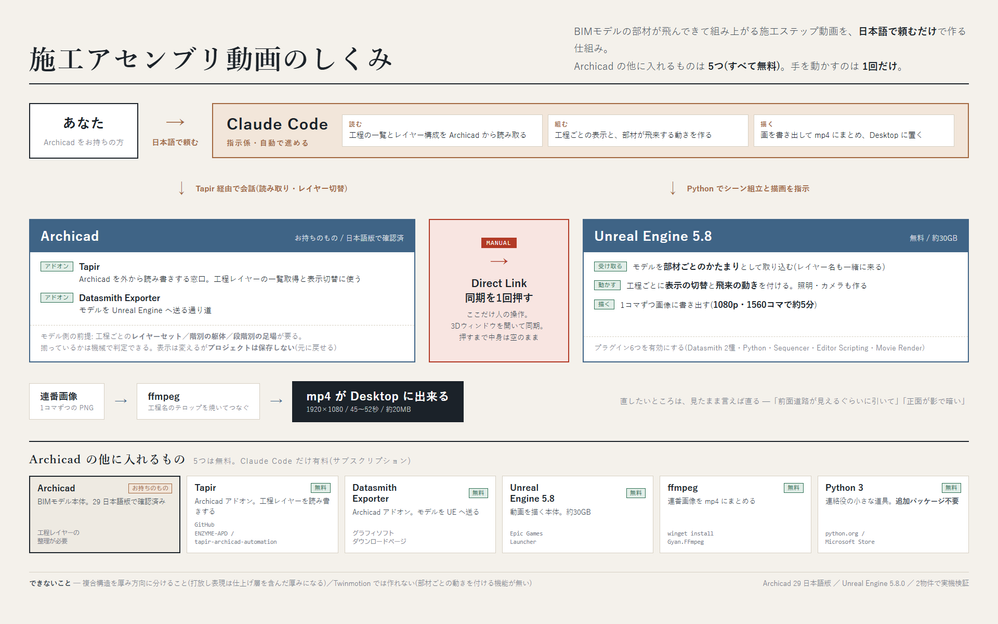Click the red MANUAL badge

pyautogui.click(x=499, y=243)
